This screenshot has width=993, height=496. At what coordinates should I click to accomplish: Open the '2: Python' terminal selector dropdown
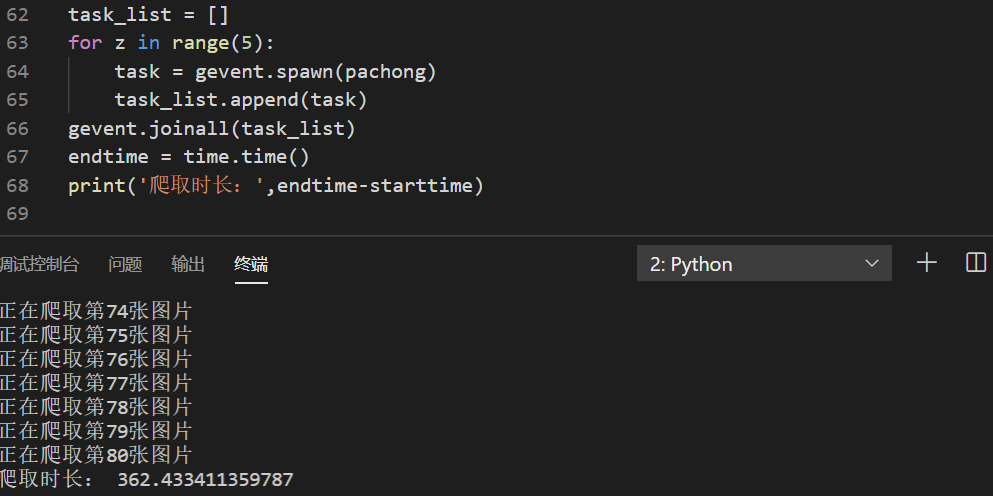(764, 264)
